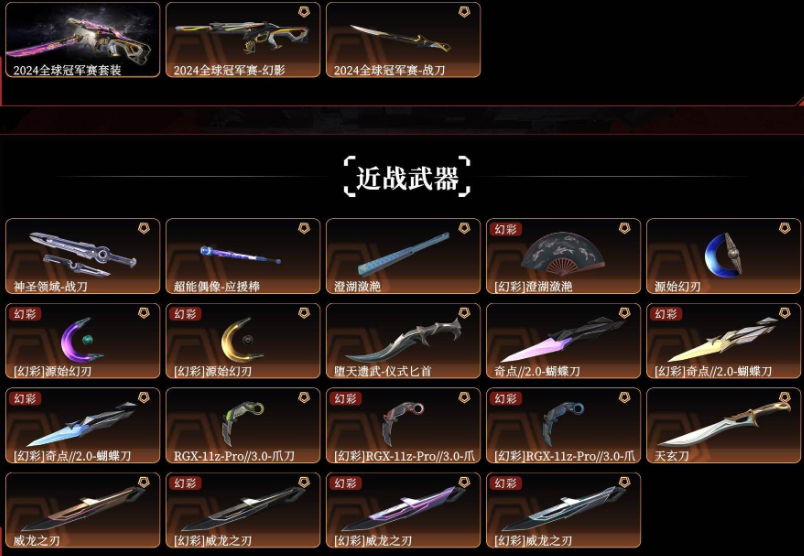Open the 2024全球冠军赛-幻影 rifle skin
Screen dimensions: 804x556
tap(243, 40)
